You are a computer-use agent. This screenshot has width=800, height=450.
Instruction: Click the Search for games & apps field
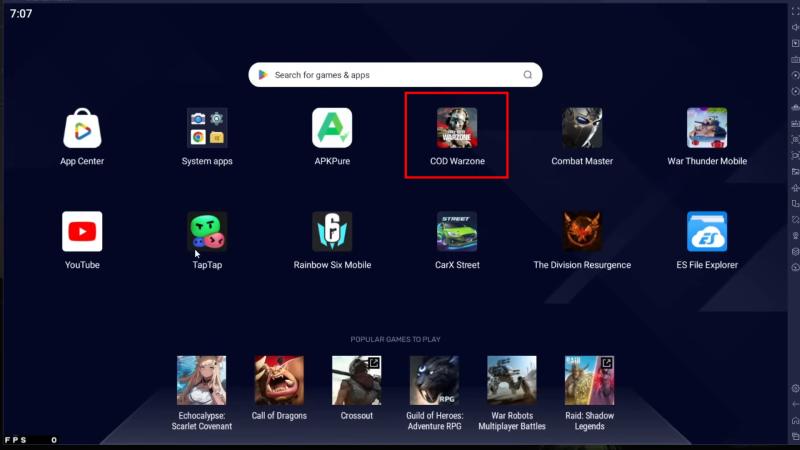395,75
